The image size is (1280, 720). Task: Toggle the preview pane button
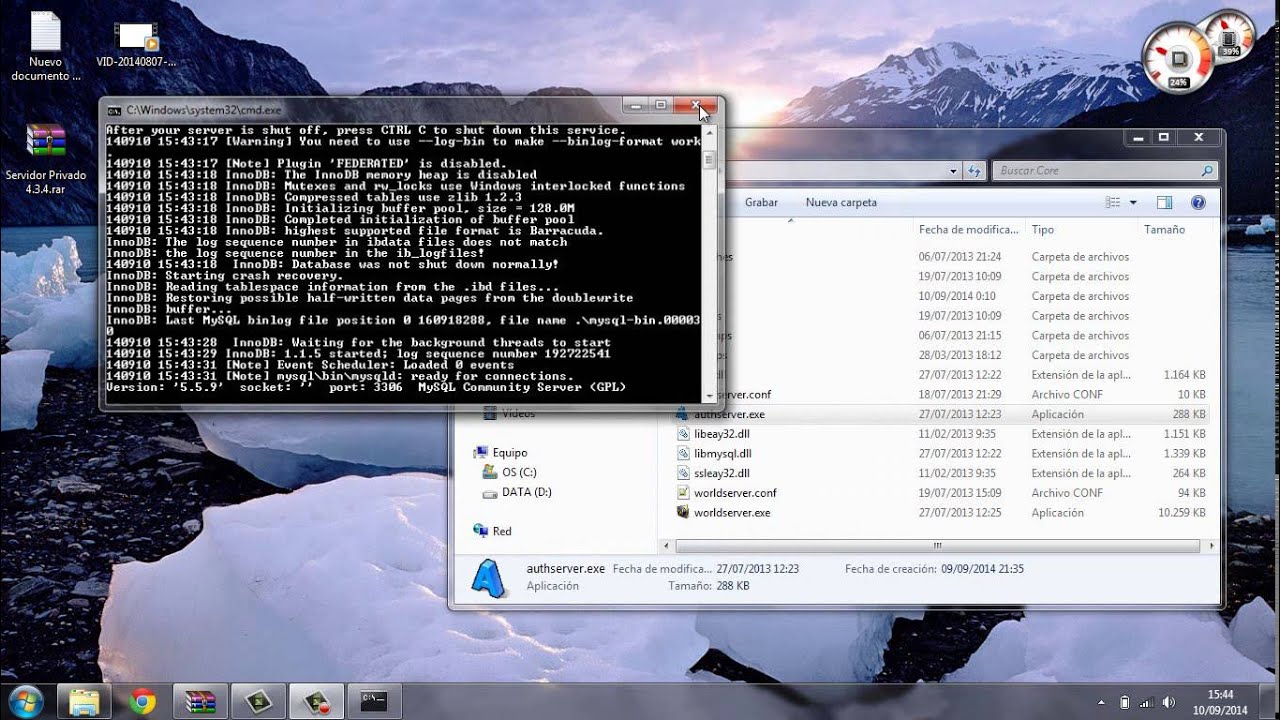[1164, 202]
